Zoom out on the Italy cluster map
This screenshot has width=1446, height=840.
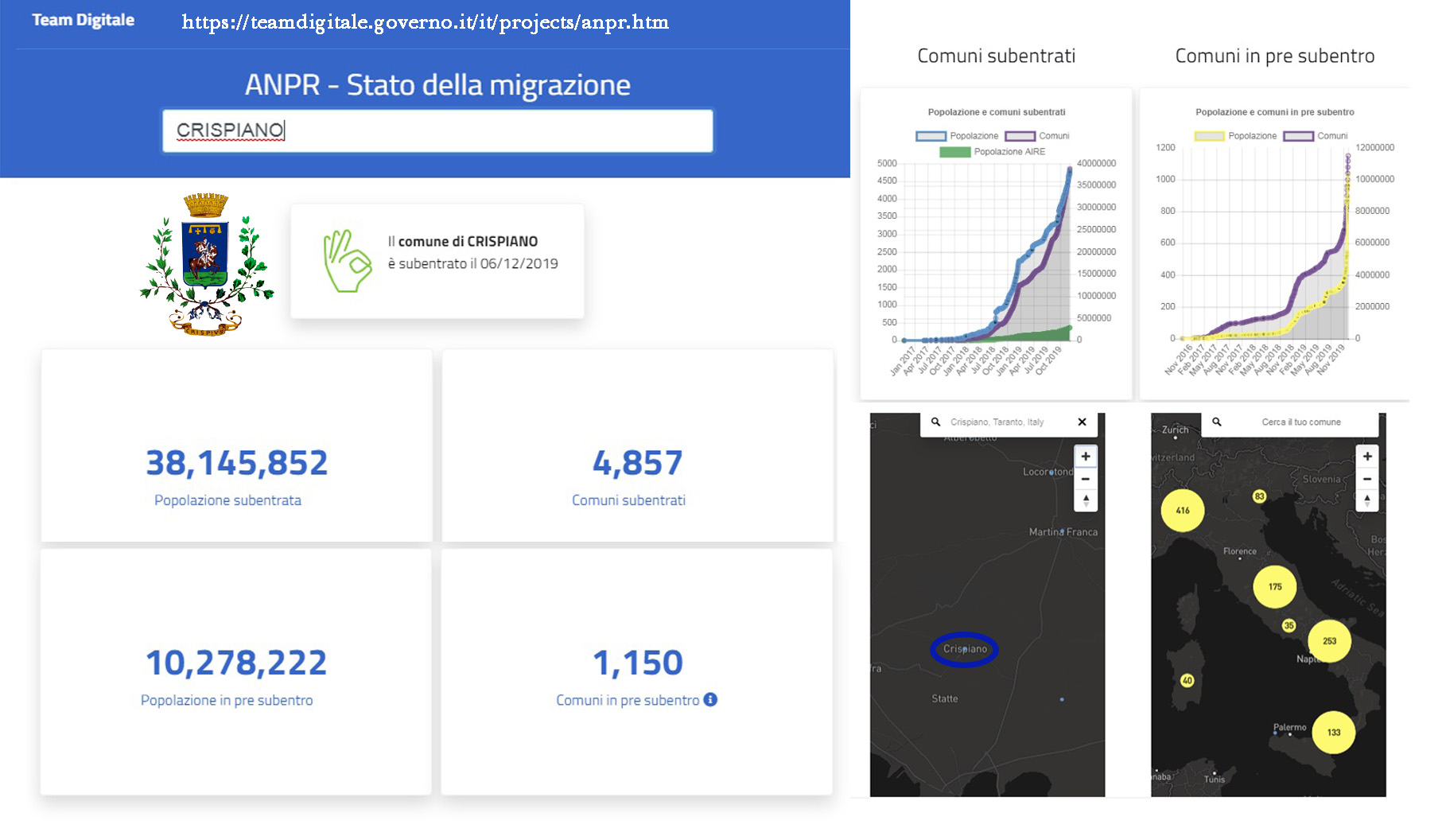pyautogui.click(x=1366, y=479)
